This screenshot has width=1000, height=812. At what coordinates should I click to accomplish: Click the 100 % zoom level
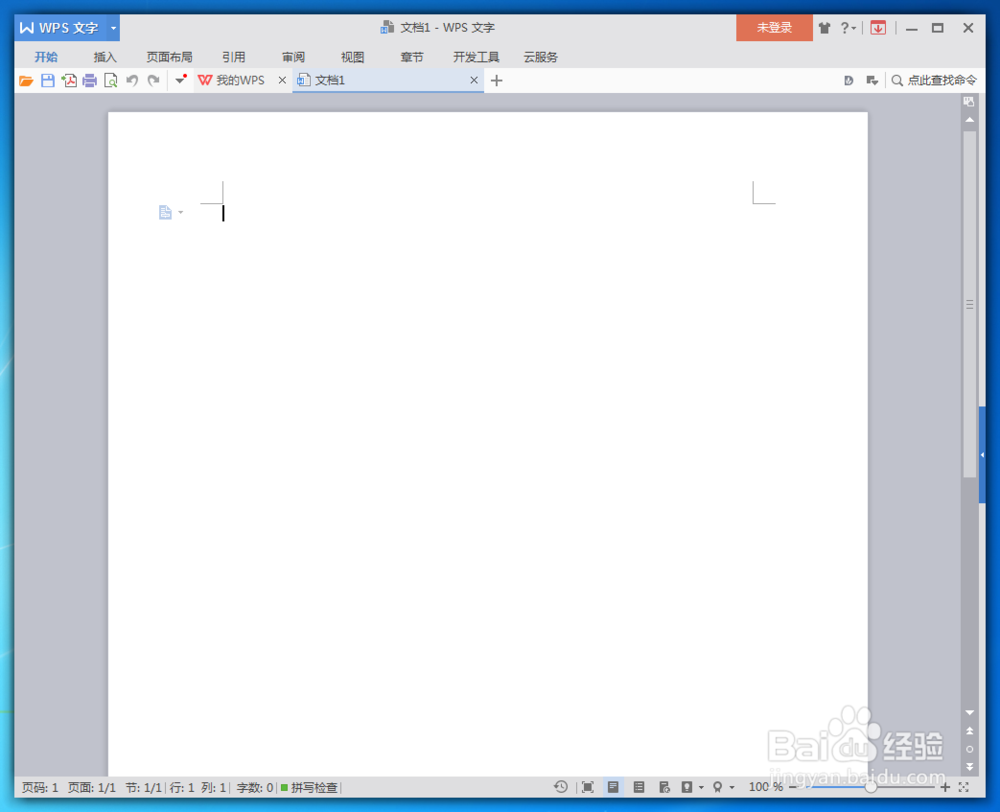pyautogui.click(x=765, y=787)
